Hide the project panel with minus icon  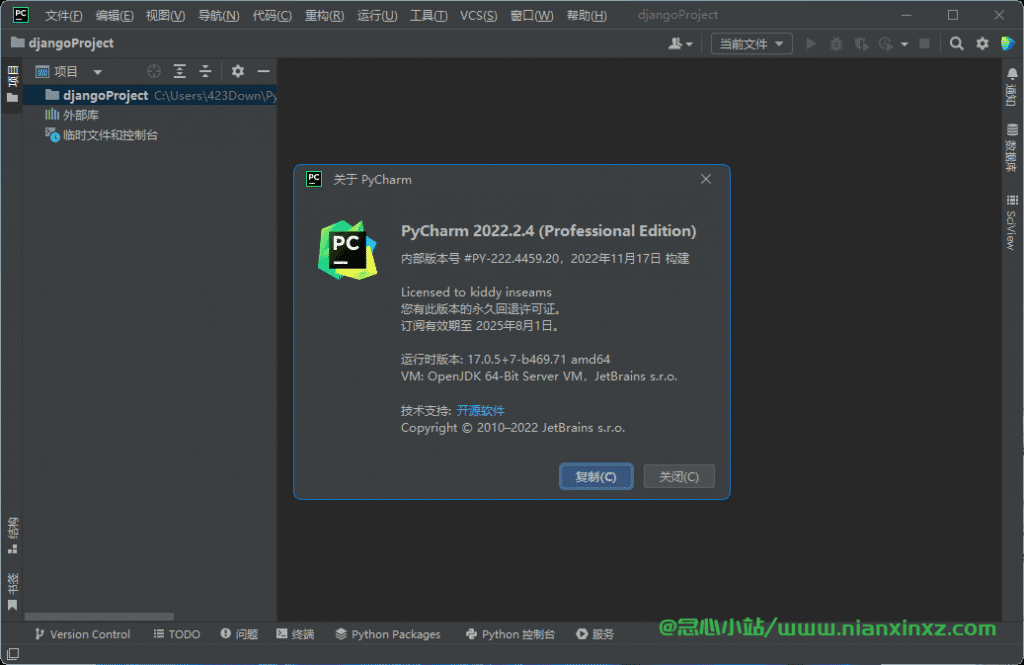point(263,71)
